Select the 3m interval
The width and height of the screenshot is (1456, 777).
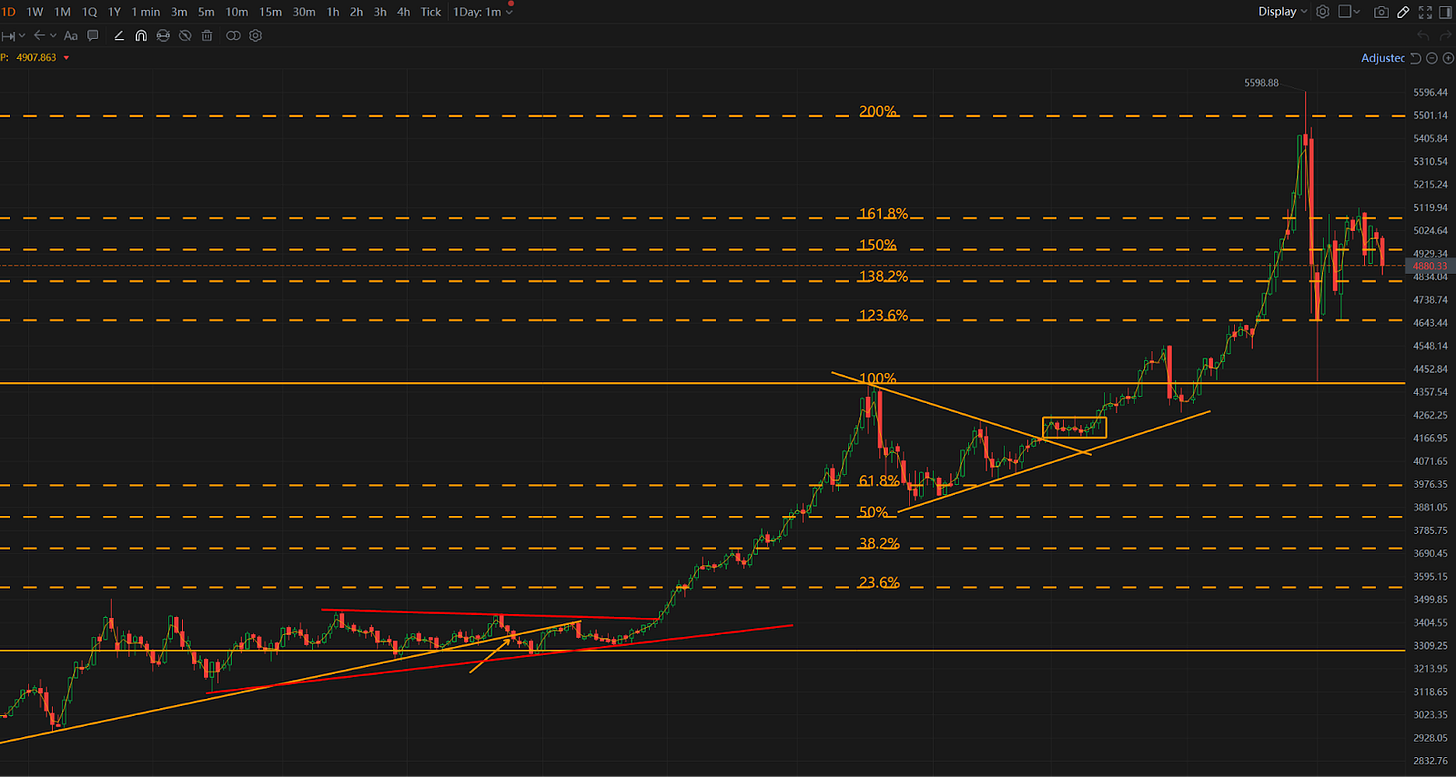pos(179,12)
